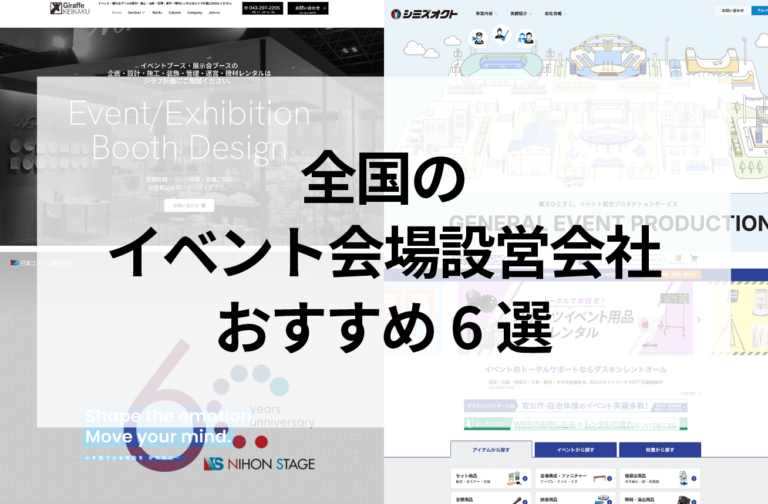Expand the Services dropdown in Giraffe Keikaku menu
This screenshot has width=768, height=504.
point(136,13)
